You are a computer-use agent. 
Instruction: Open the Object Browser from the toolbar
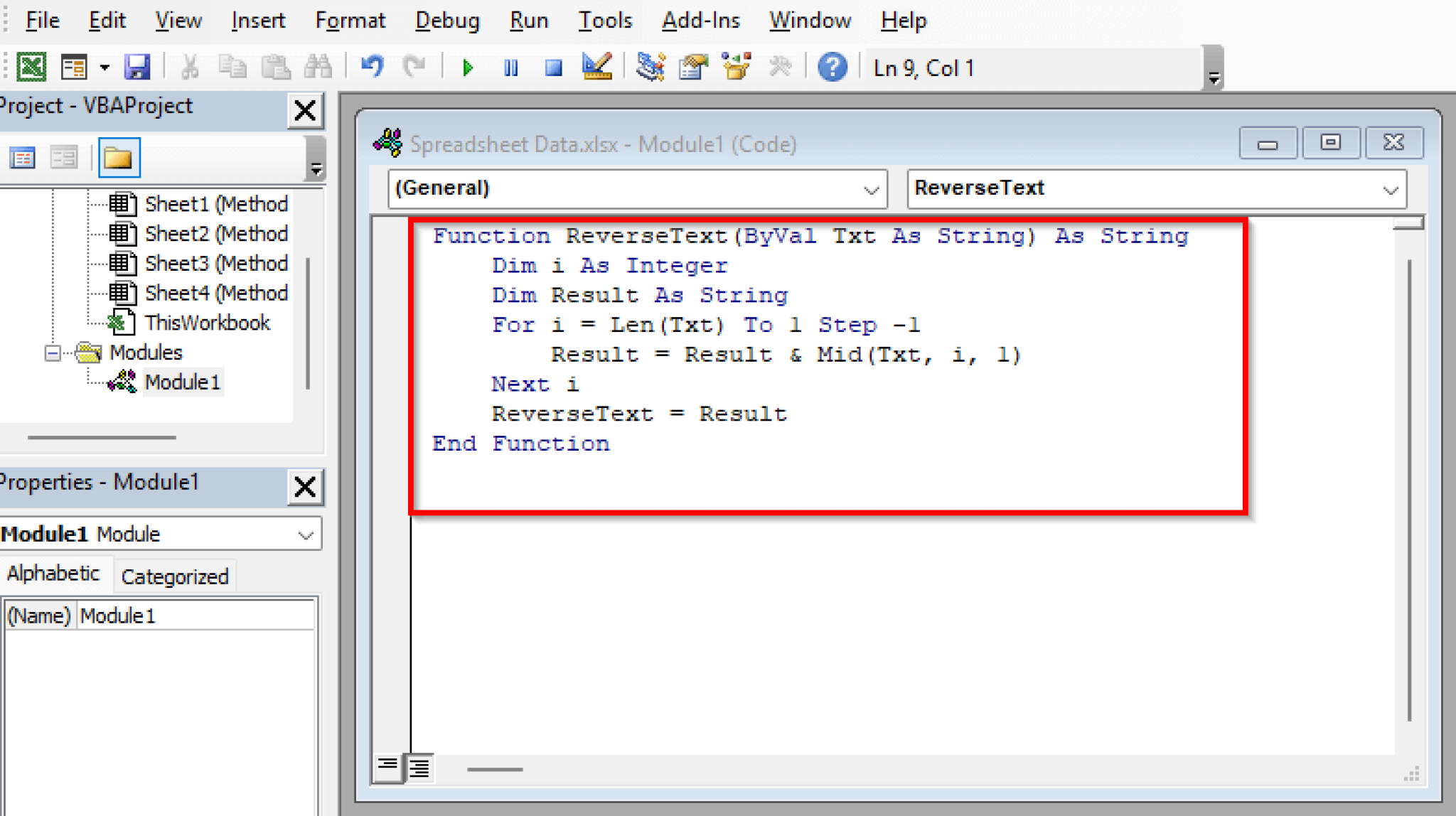(x=737, y=68)
